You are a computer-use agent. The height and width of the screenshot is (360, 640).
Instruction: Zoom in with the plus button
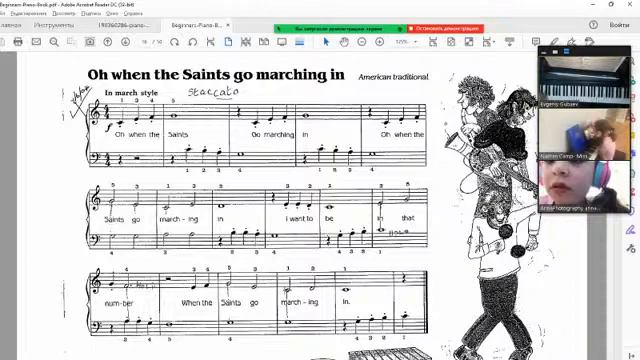click(380, 42)
